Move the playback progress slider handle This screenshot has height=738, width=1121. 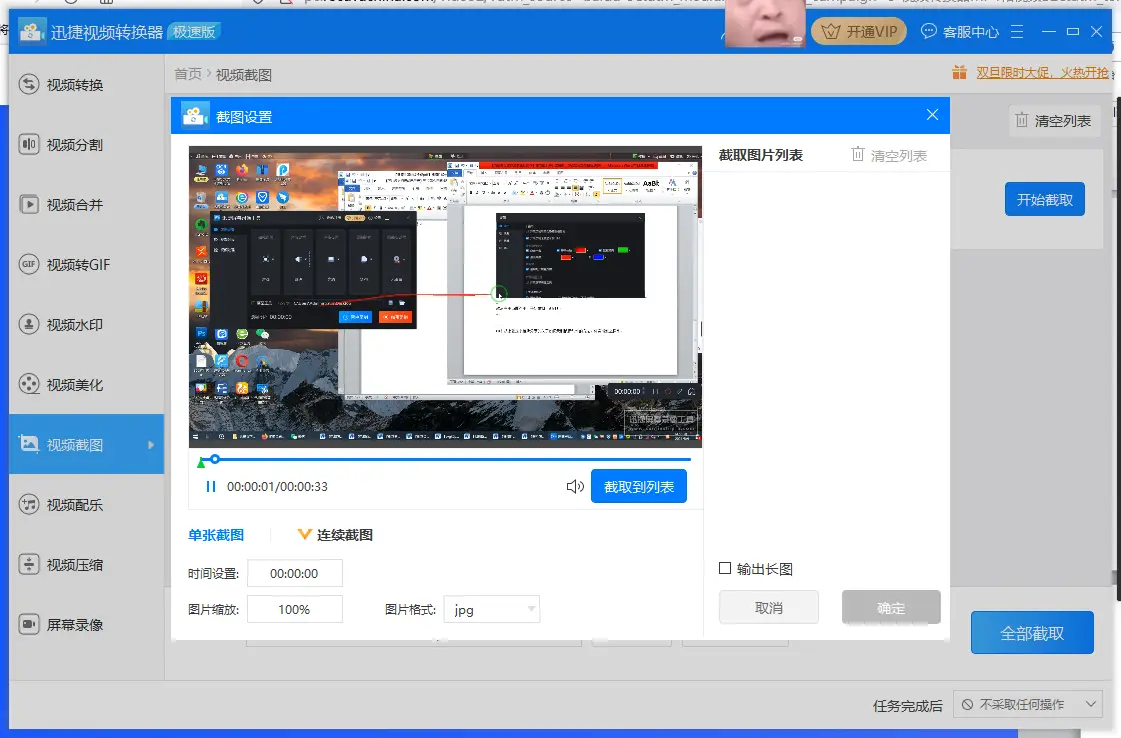(214, 459)
